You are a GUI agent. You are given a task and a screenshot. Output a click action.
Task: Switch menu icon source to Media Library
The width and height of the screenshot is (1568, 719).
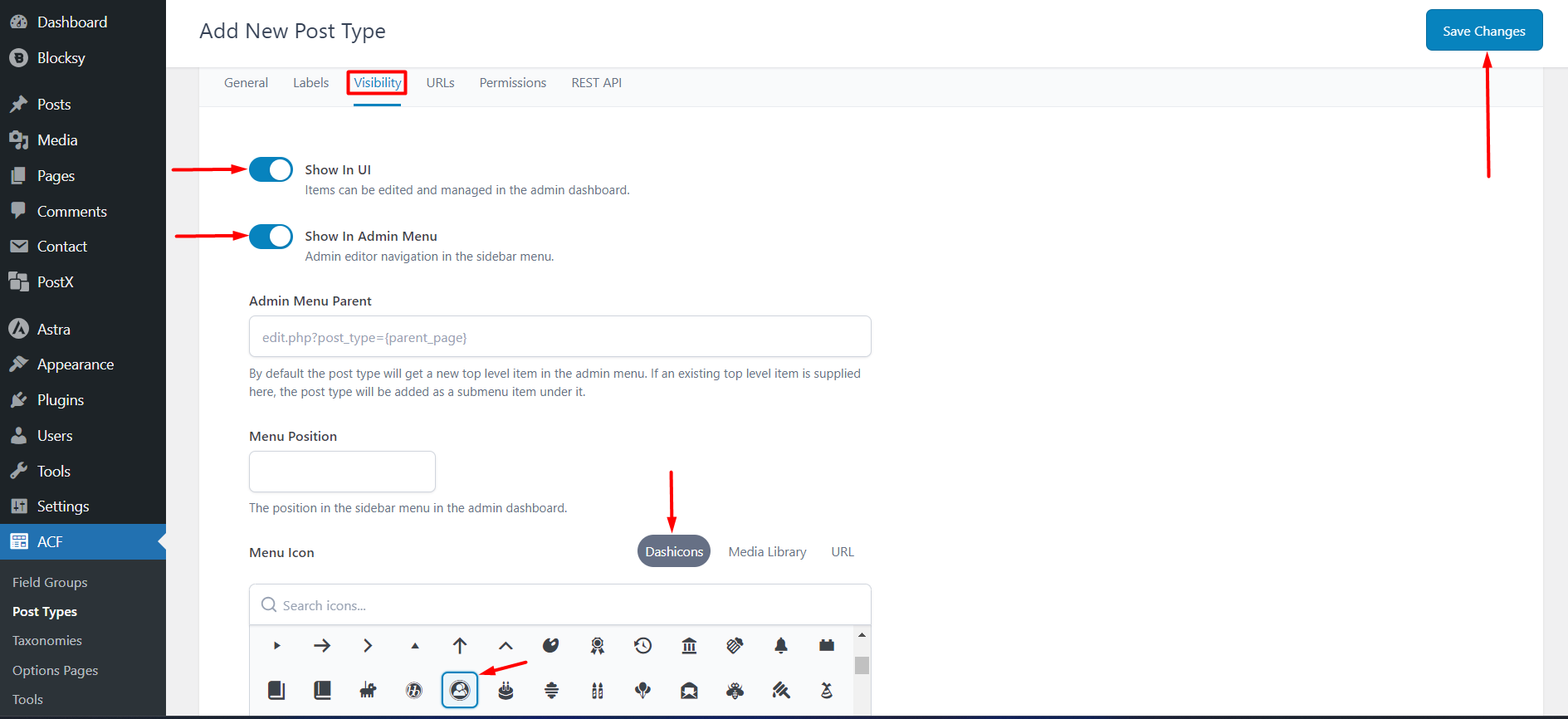coord(767,552)
